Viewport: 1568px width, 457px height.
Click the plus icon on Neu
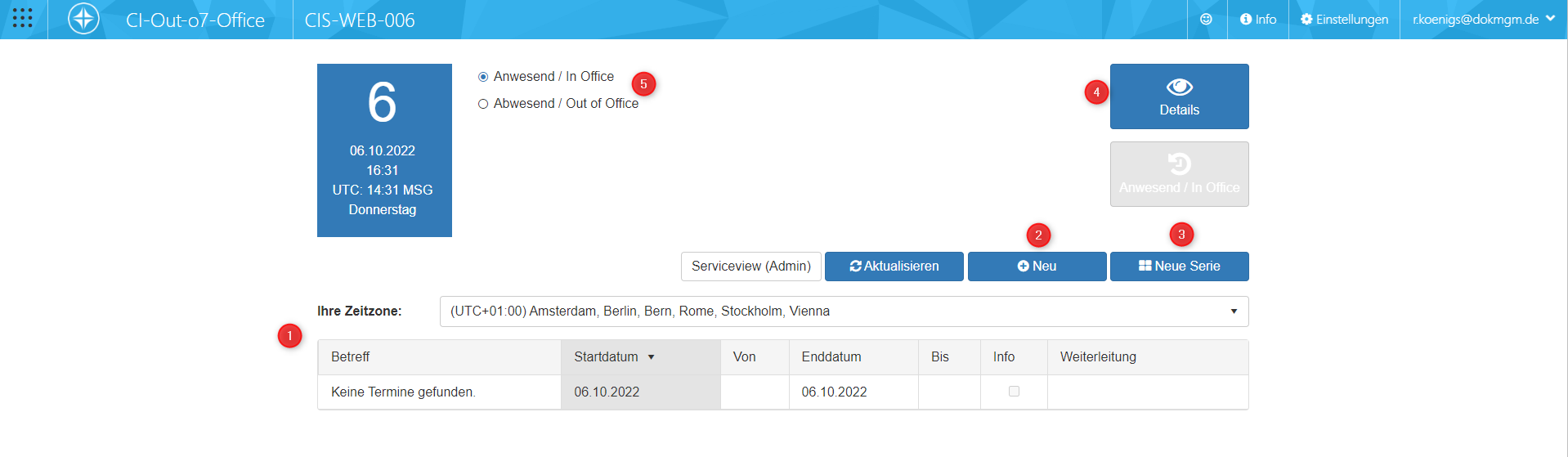[x=1023, y=267]
